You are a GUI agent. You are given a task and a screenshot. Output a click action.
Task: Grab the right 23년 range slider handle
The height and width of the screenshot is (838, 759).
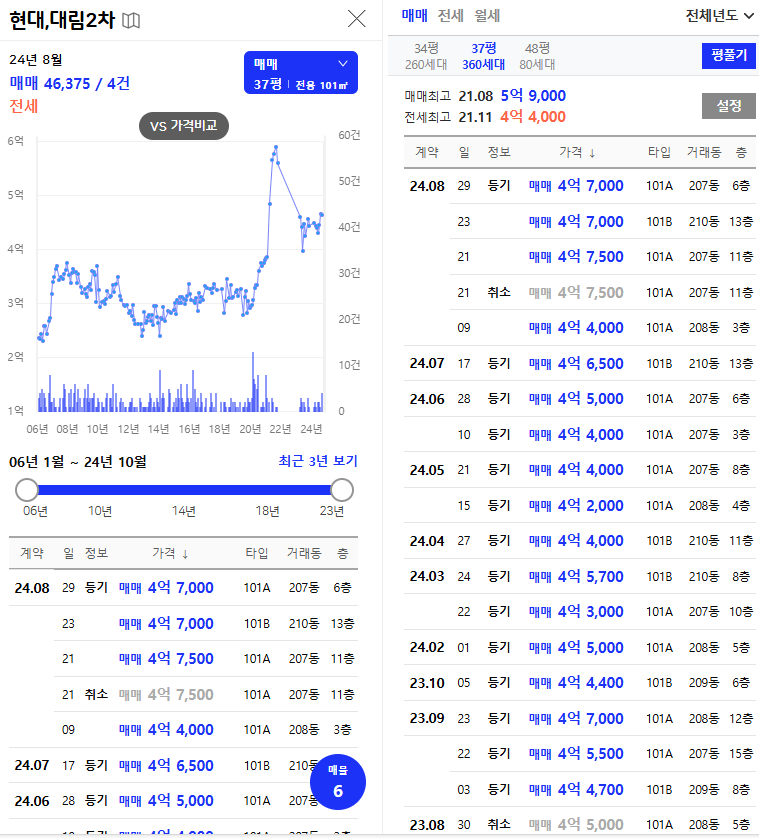pos(342,490)
